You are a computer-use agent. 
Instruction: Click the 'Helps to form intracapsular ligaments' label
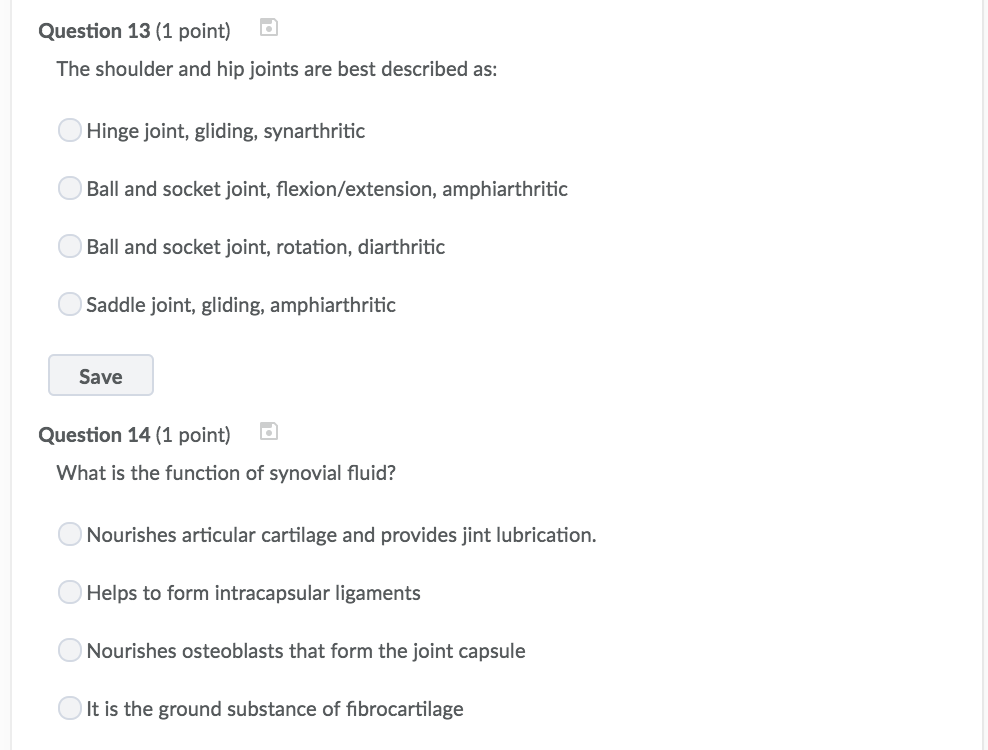(x=253, y=593)
